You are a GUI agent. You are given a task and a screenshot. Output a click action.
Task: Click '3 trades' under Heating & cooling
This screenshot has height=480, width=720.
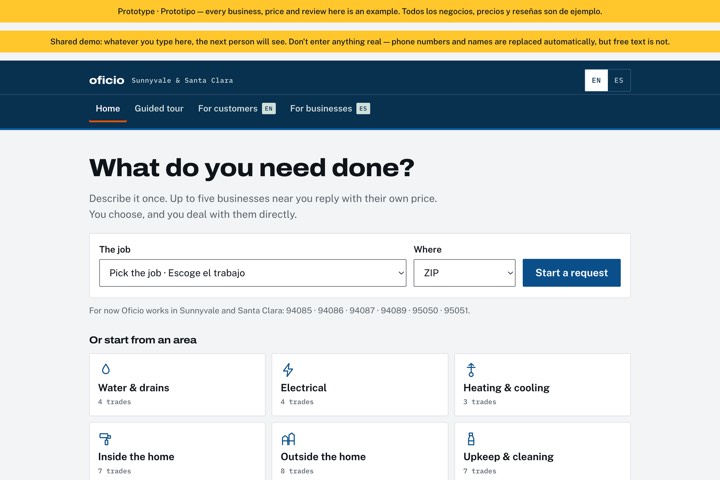coord(480,402)
